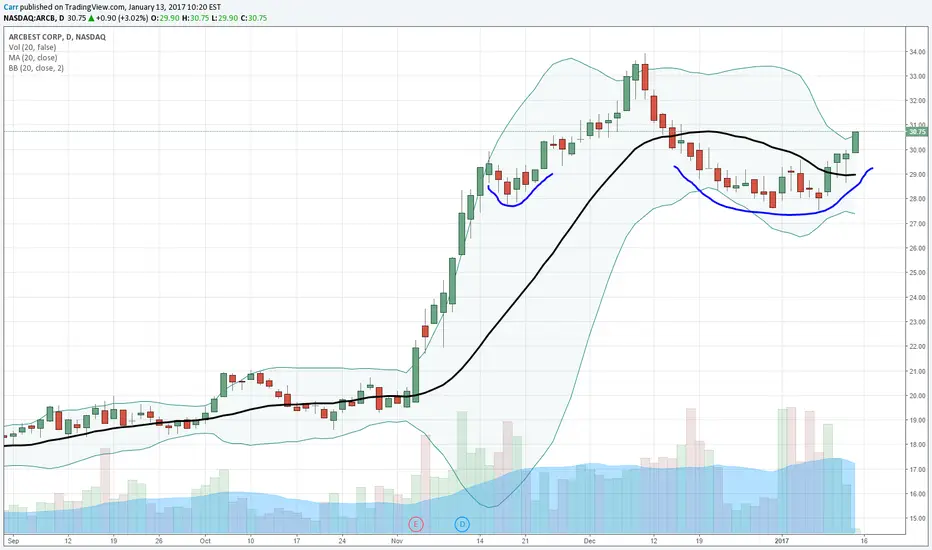Click the 15.00 price axis label
Viewport: 932px width, 550px height.
pos(917,518)
